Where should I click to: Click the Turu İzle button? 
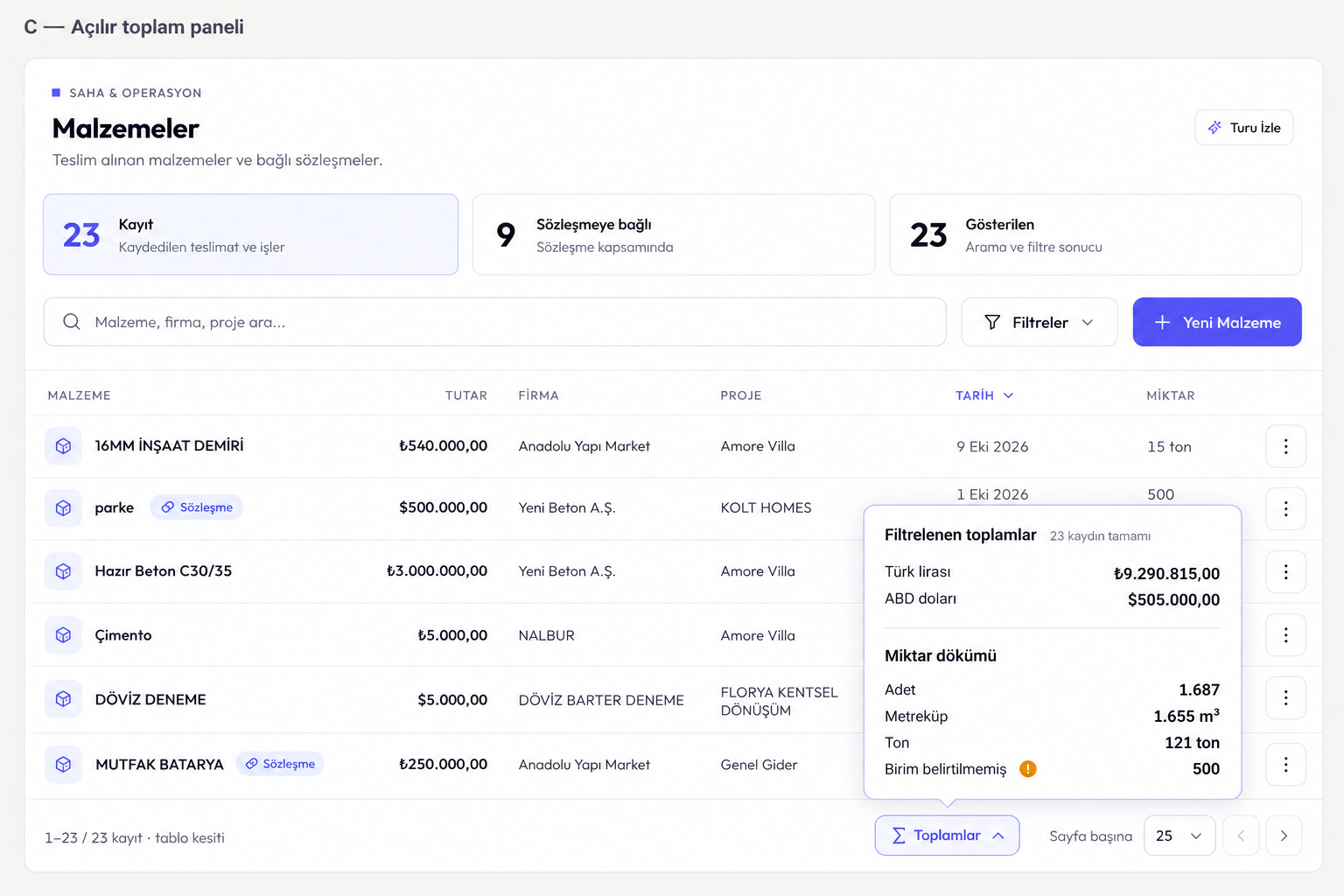[1244, 128]
